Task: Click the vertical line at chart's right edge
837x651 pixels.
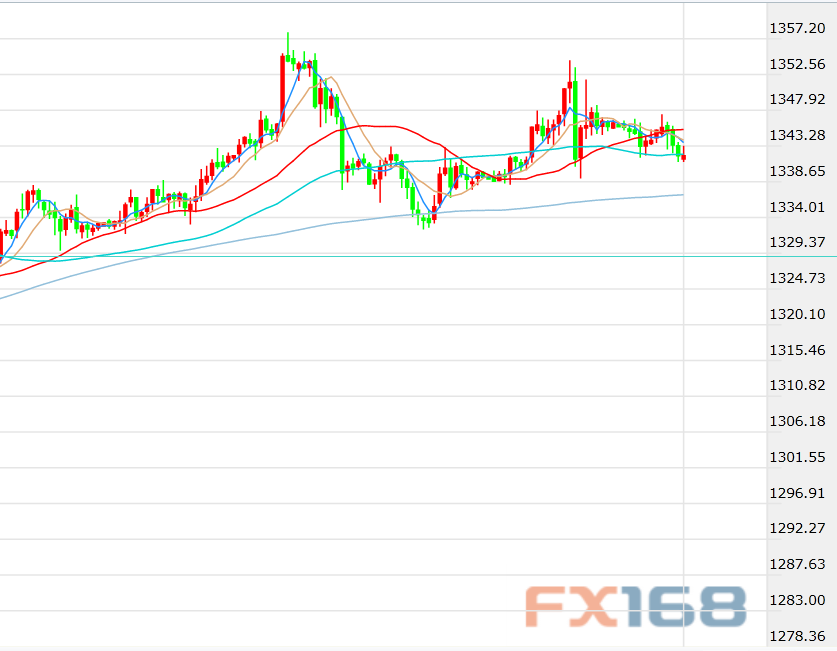Action: [x=684, y=400]
